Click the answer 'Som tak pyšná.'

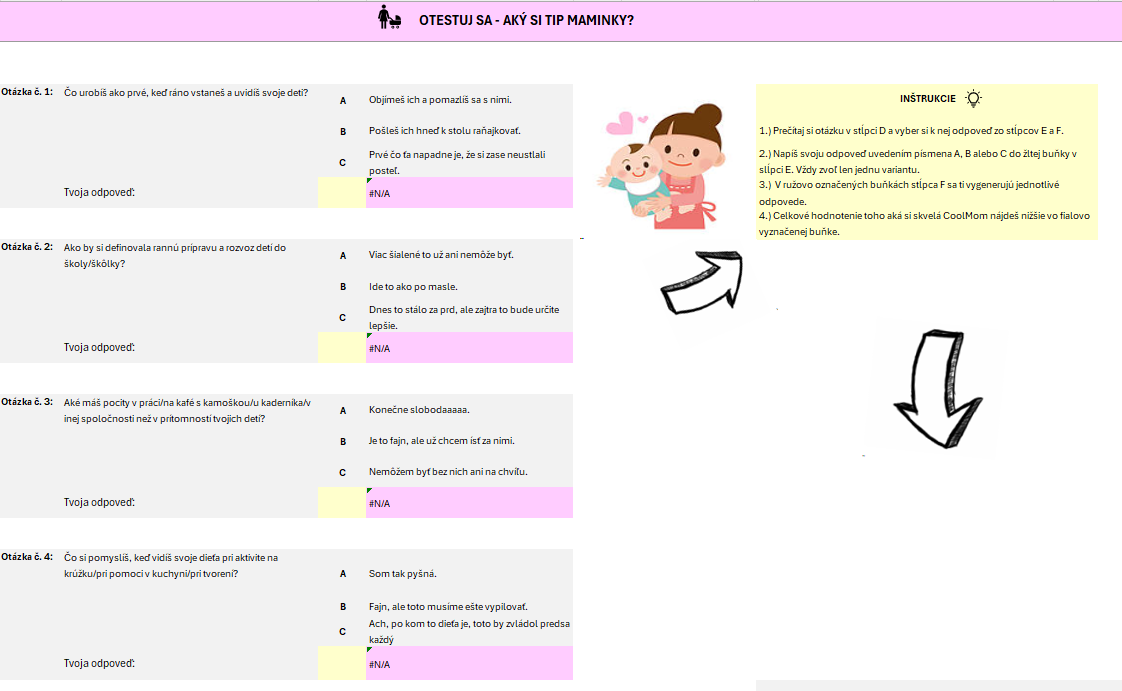tap(403, 574)
